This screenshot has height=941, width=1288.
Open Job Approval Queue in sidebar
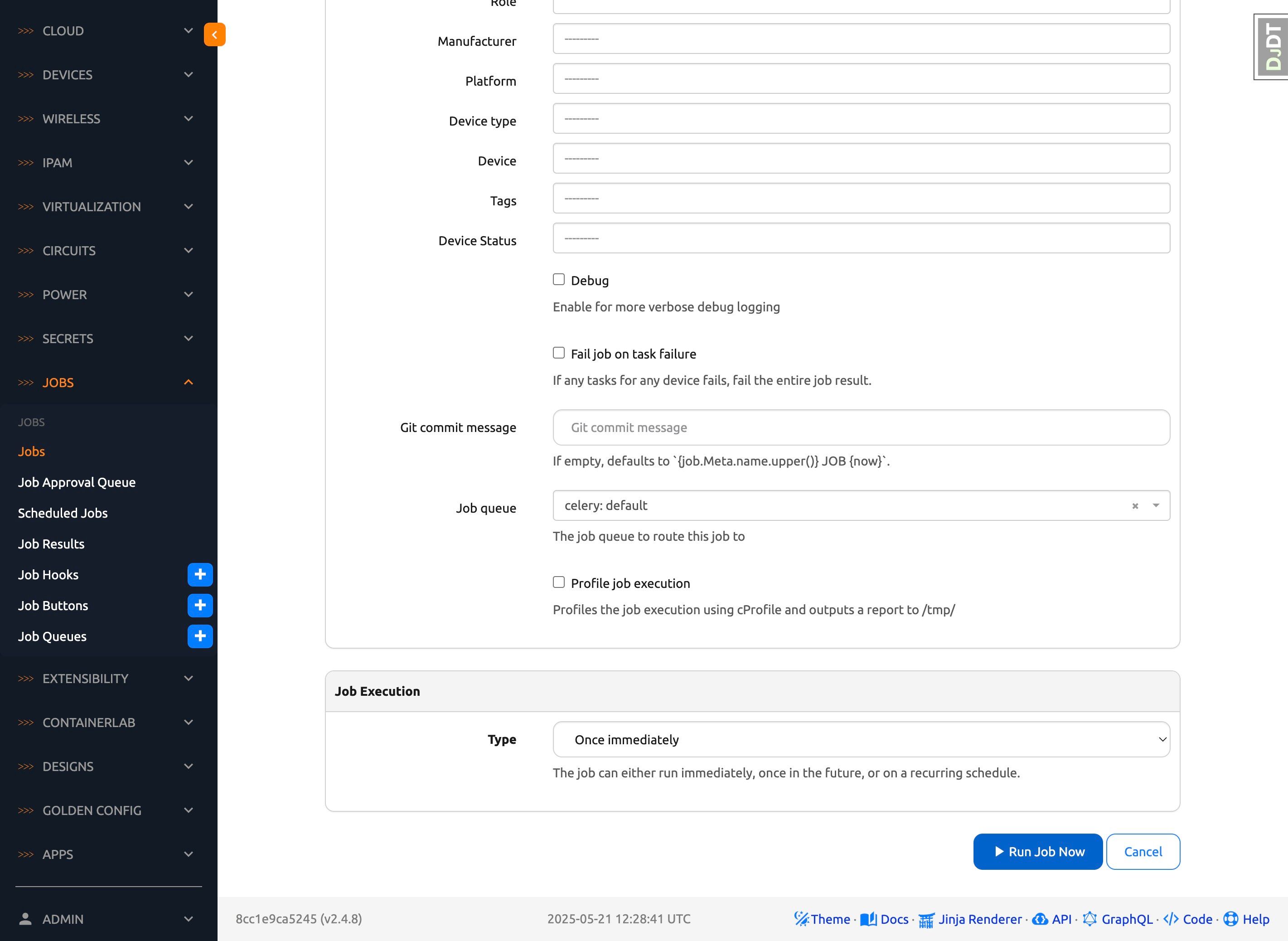(77, 482)
